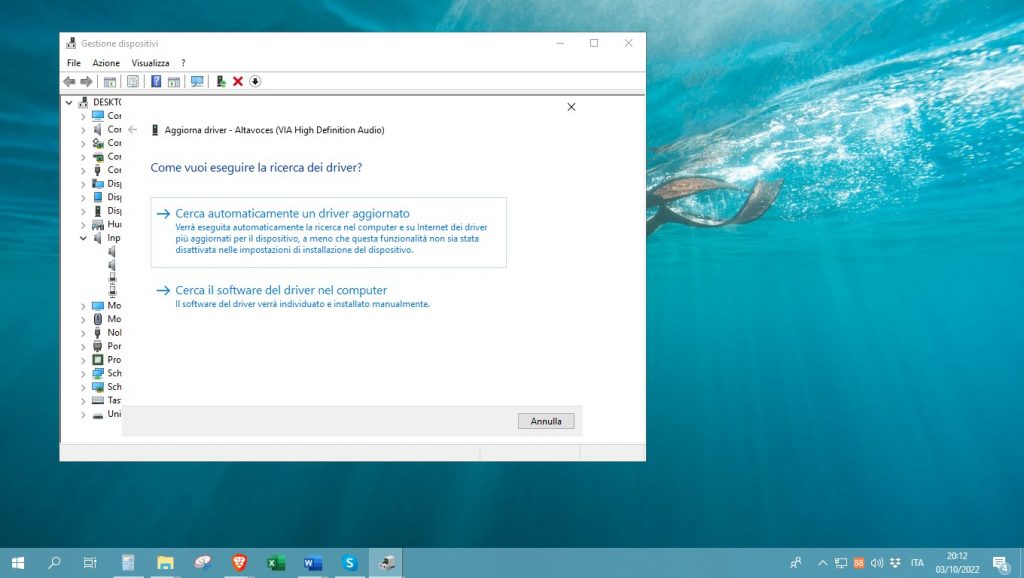Click the back arrow in the driver dialog
The height and width of the screenshot is (578, 1024).
coord(133,130)
